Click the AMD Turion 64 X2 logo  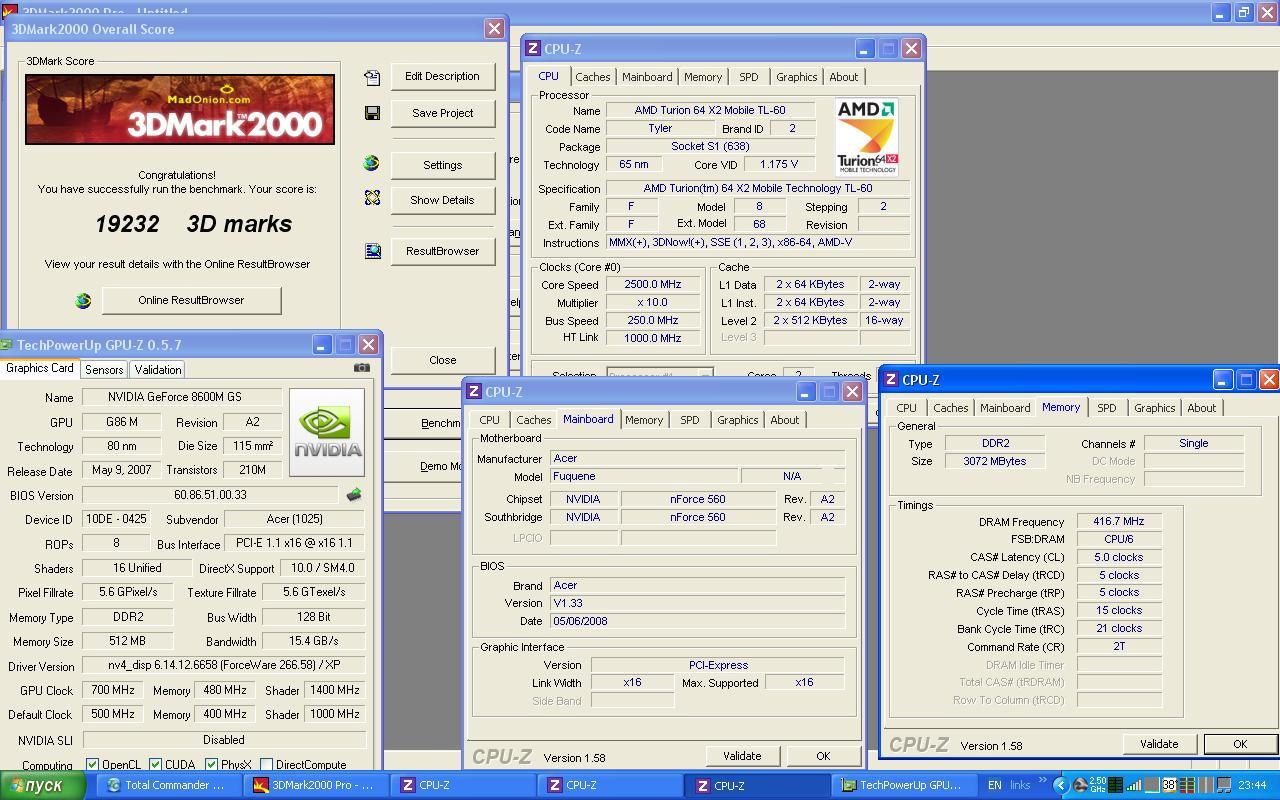pos(866,137)
